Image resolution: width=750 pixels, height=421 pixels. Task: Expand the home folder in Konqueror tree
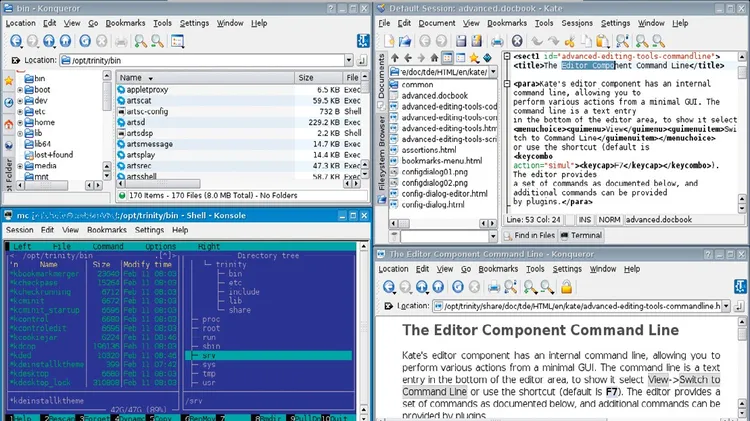pos(20,122)
